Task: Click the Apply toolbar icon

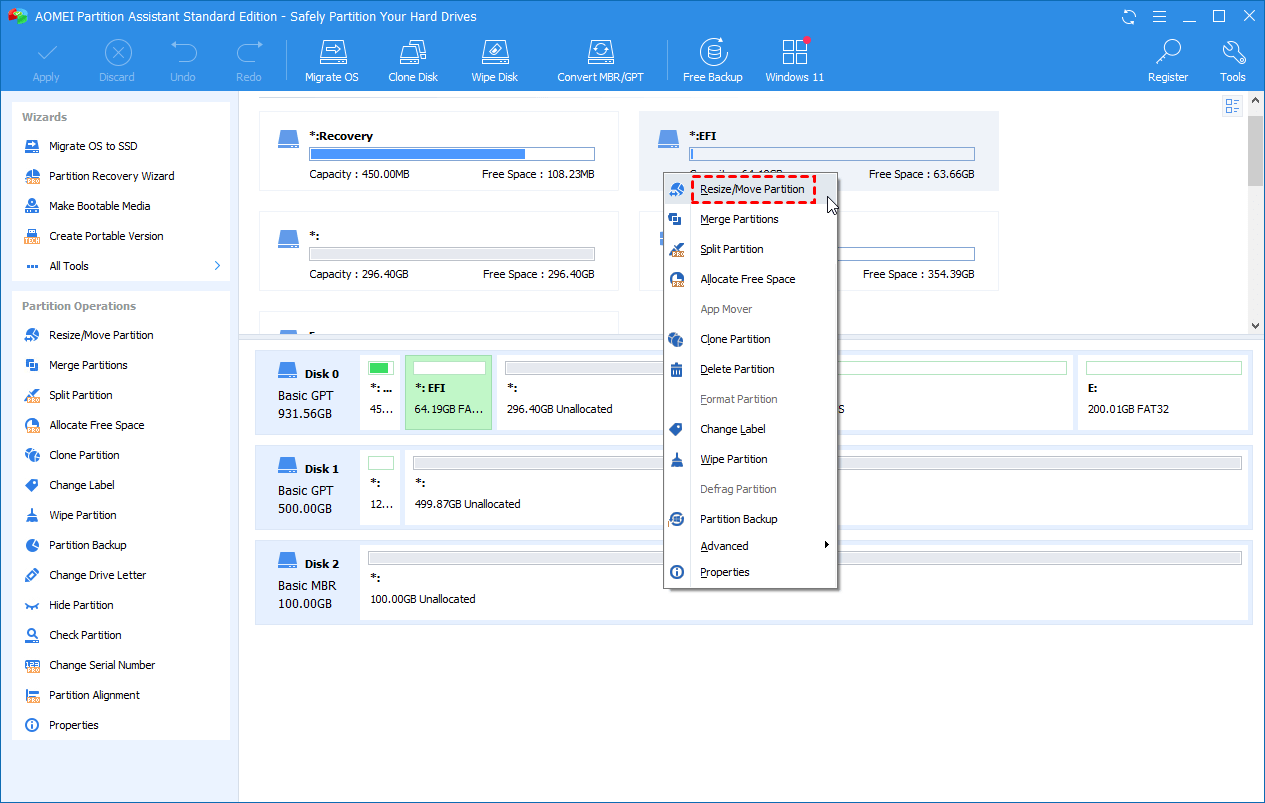Action: (46, 61)
